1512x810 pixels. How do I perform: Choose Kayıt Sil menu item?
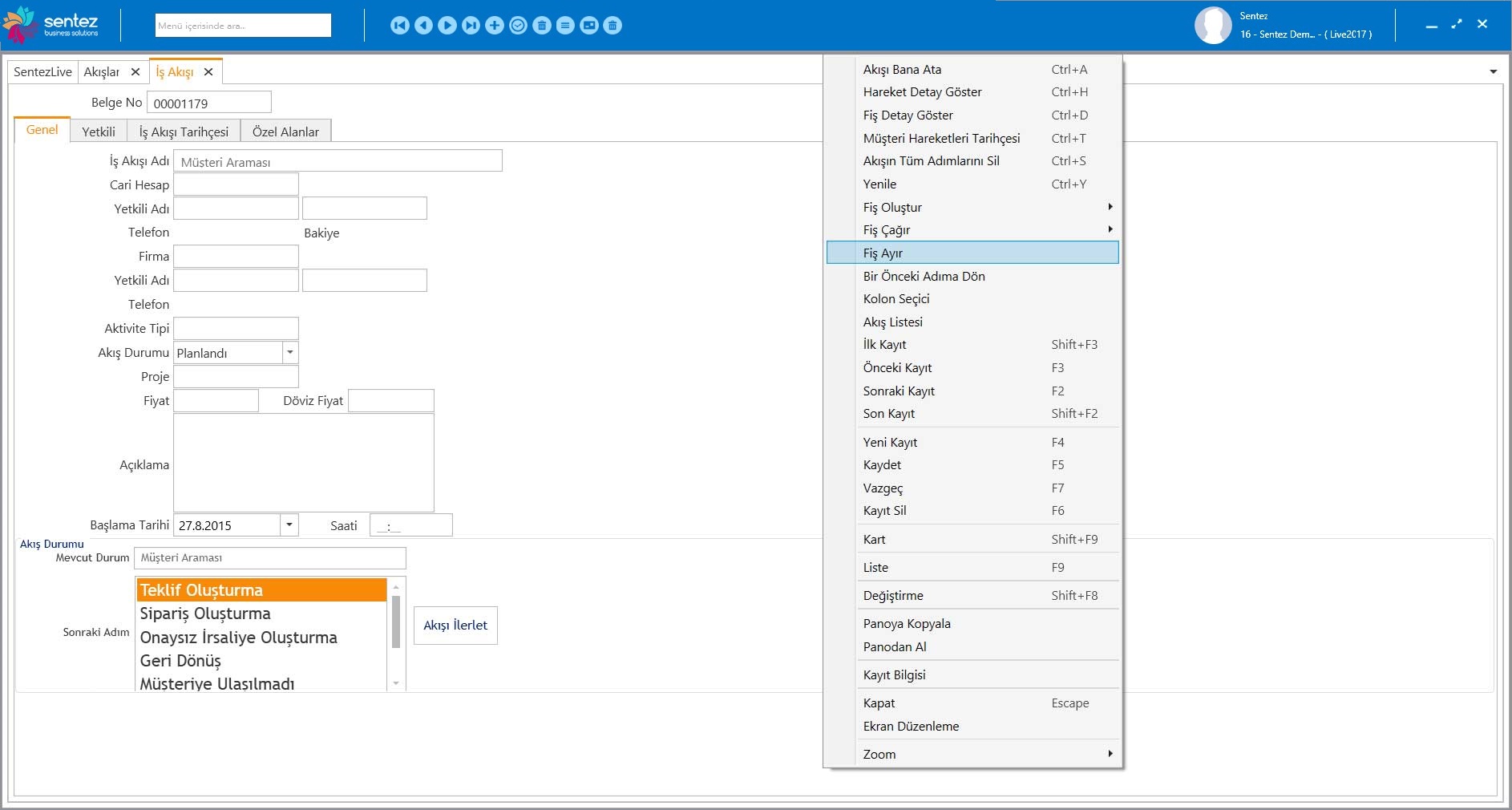pos(972,511)
